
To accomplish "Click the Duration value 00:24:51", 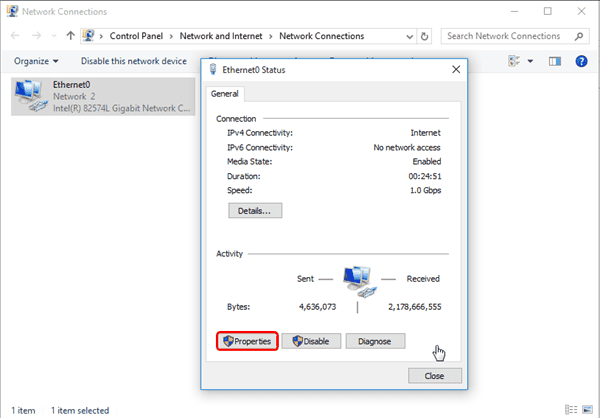I will pyautogui.click(x=425, y=176).
